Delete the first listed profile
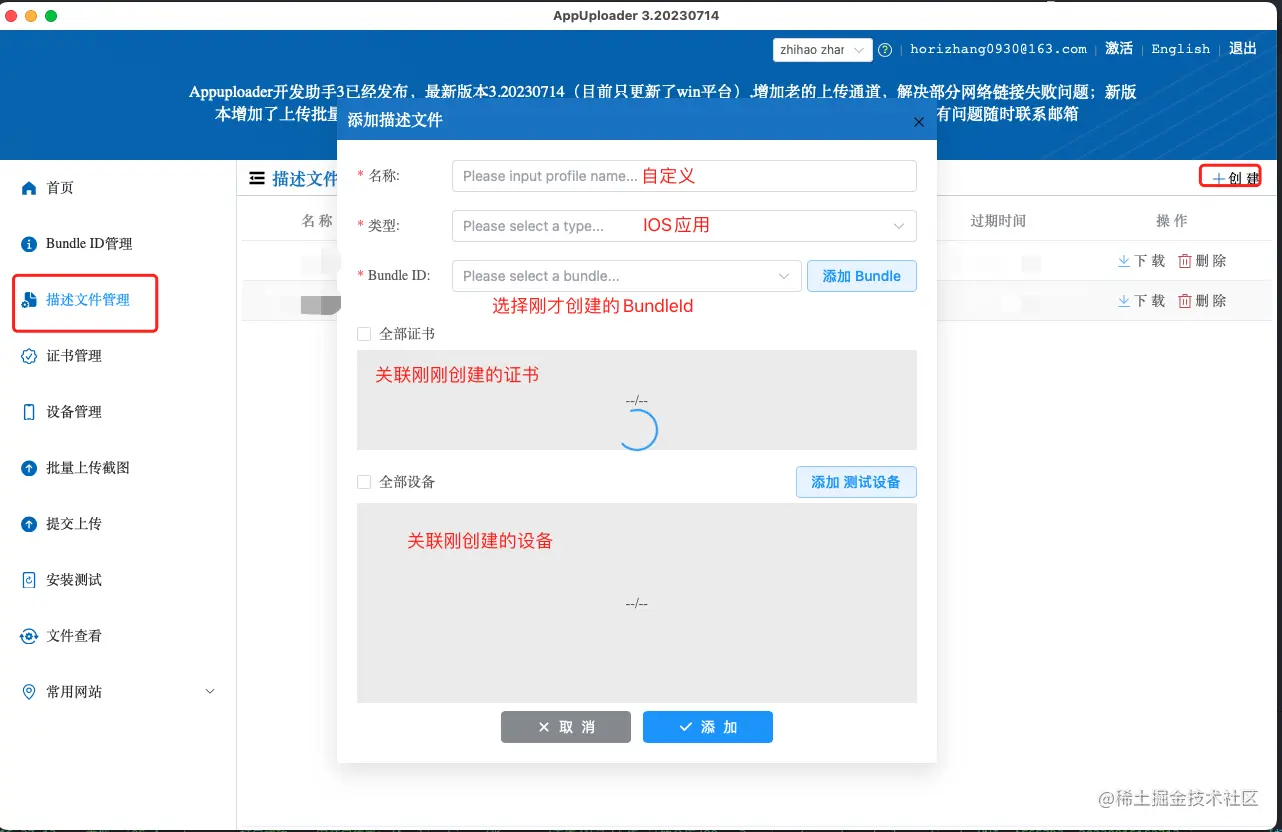 [1202, 261]
